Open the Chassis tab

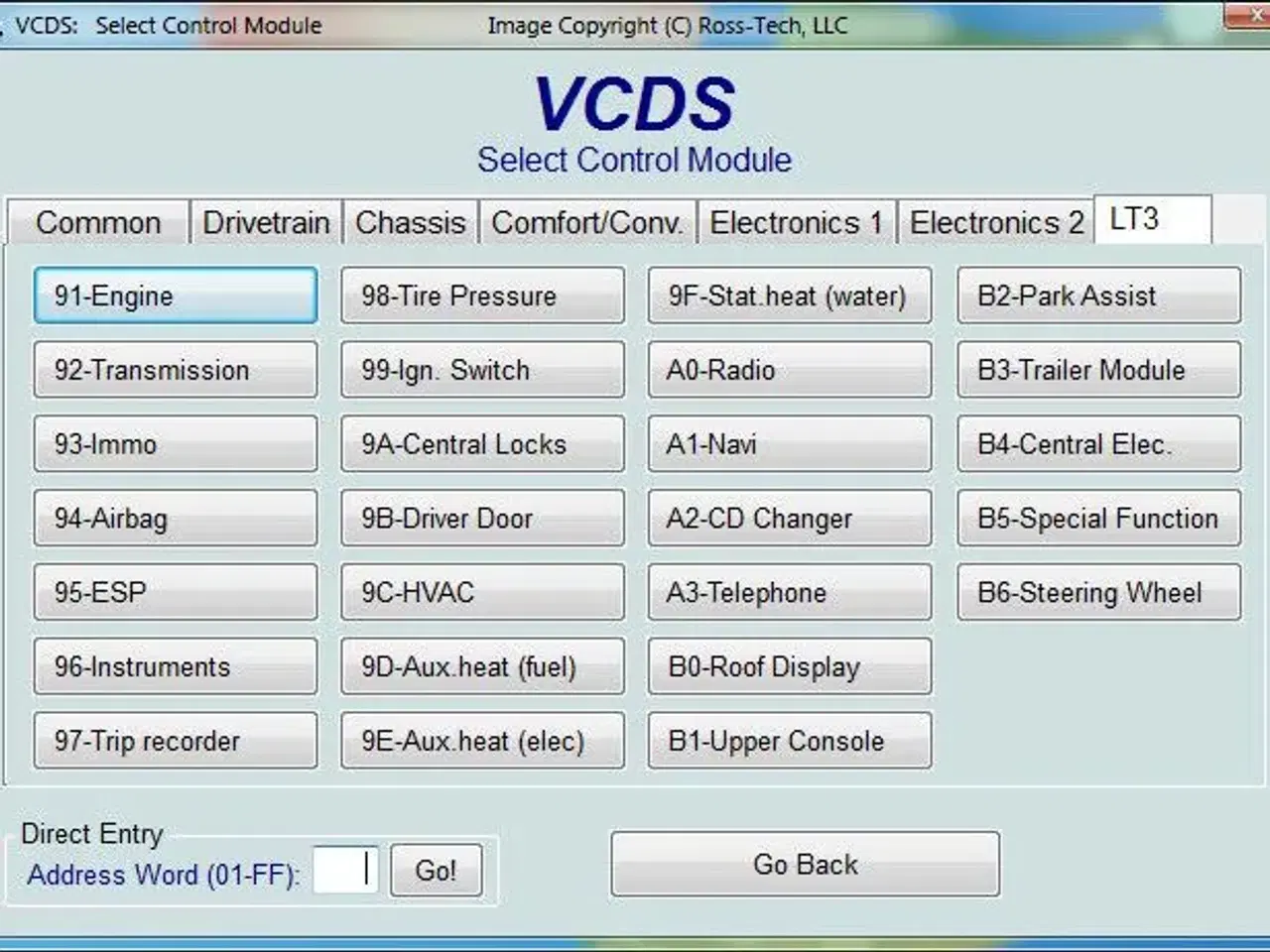[411, 222]
